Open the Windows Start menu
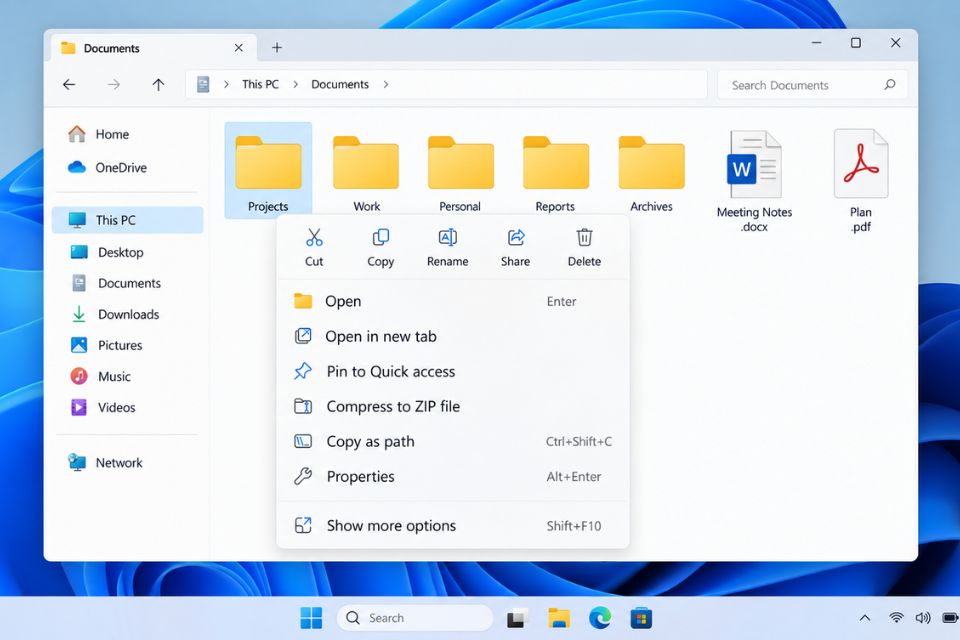 coord(311,618)
